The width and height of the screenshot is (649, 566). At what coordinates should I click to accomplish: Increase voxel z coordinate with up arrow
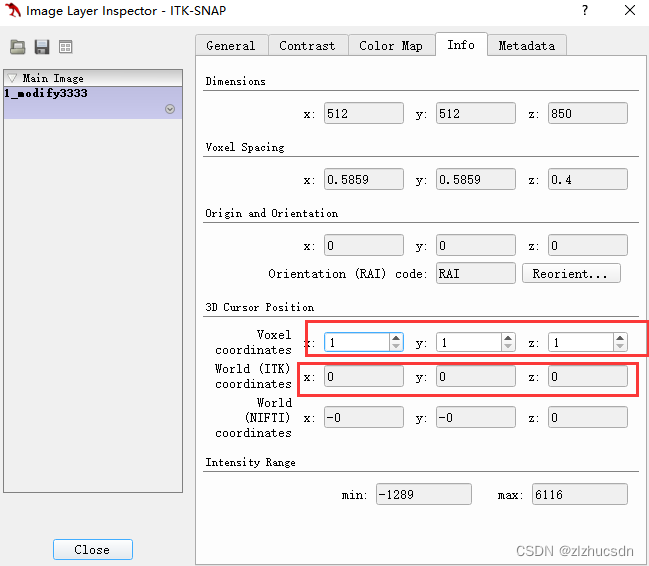(x=620, y=338)
